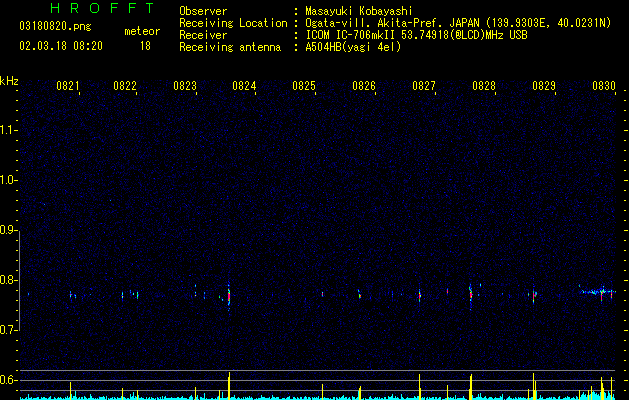Viewport: 629px width, 400px height.
Task: Click the 0825 time marker
Action: tap(304, 86)
